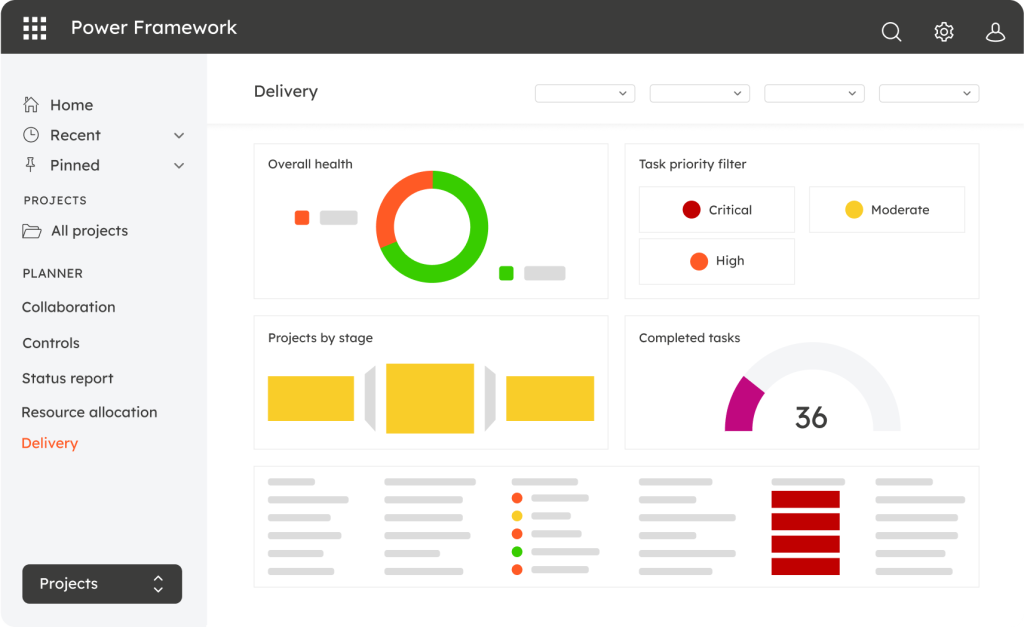This screenshot has height=627, width=1024.
Task: Click the Pinned pushpin icon
Action: [x=31, y=165]
